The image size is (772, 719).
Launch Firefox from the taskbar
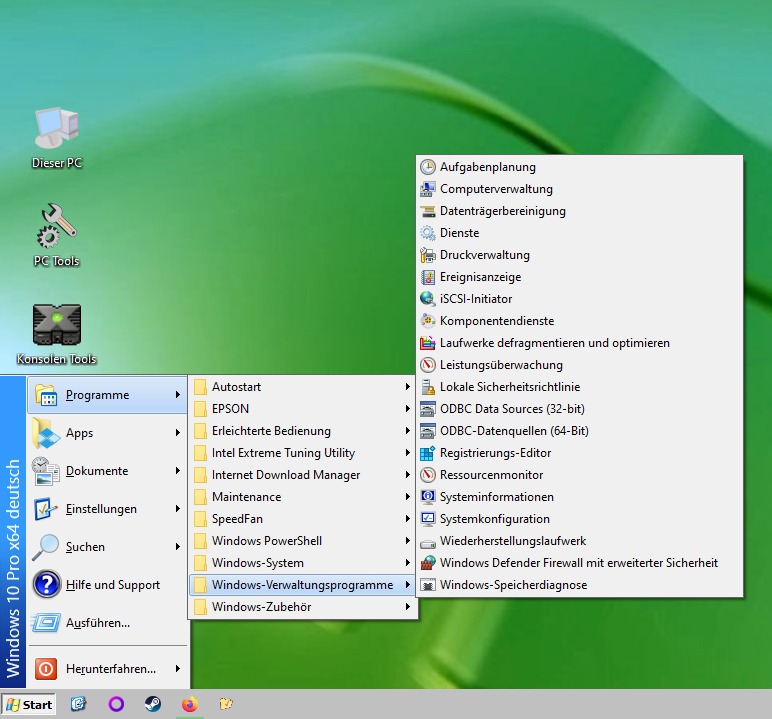point(190,704)
